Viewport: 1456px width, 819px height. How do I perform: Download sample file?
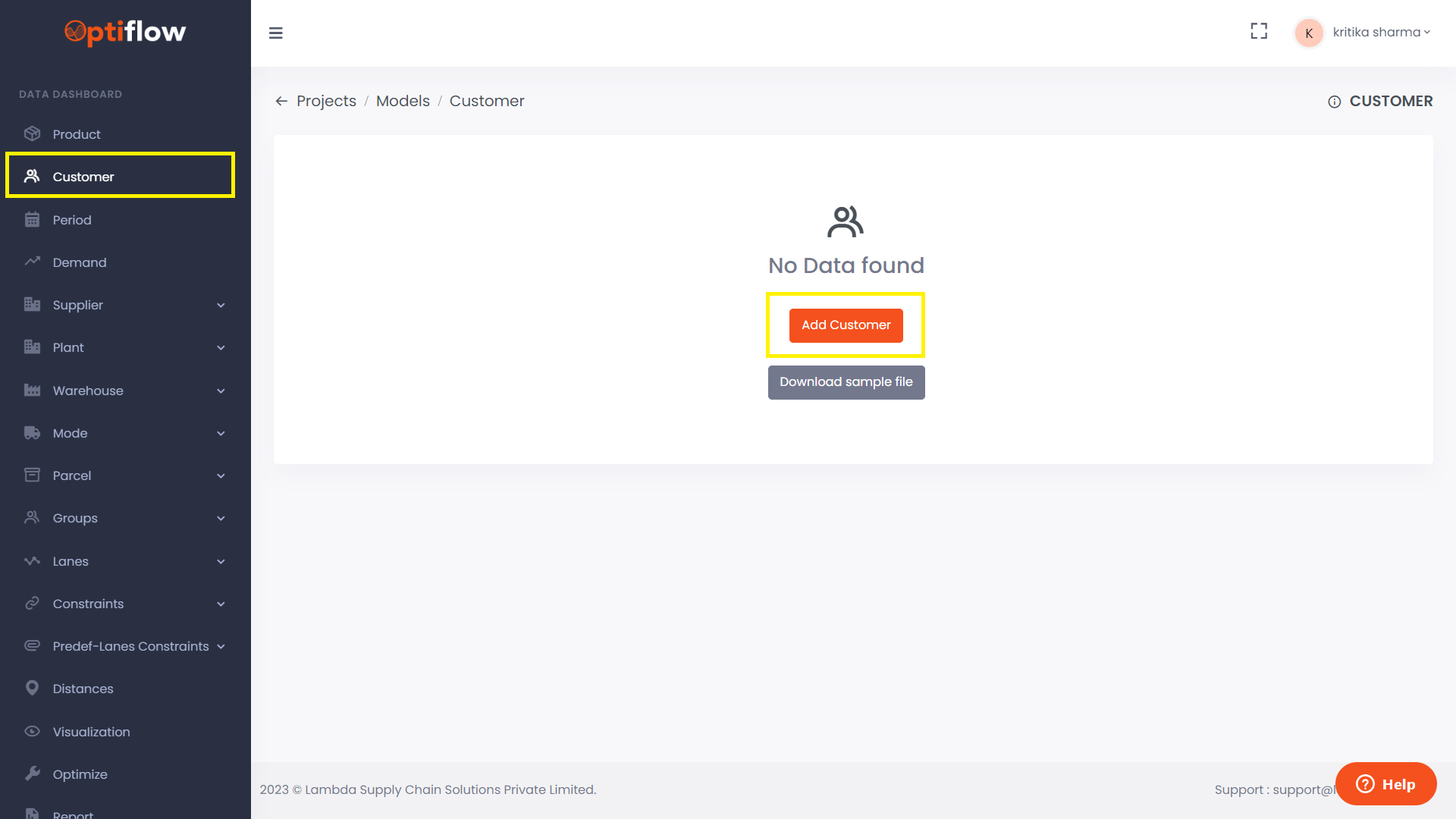(x=846, y=382)
